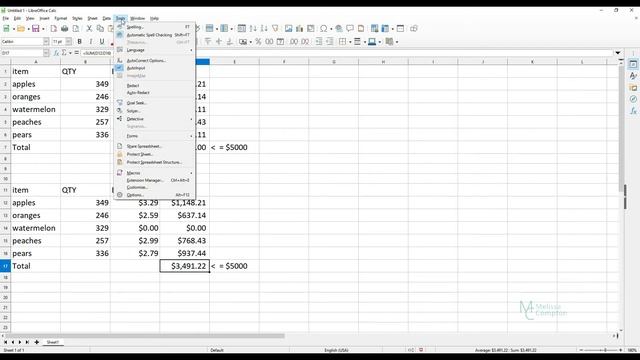Click the Insert Hyperlink icon
Image resolution: width=640 pixels, height=360 pixels.
[339, 29]
